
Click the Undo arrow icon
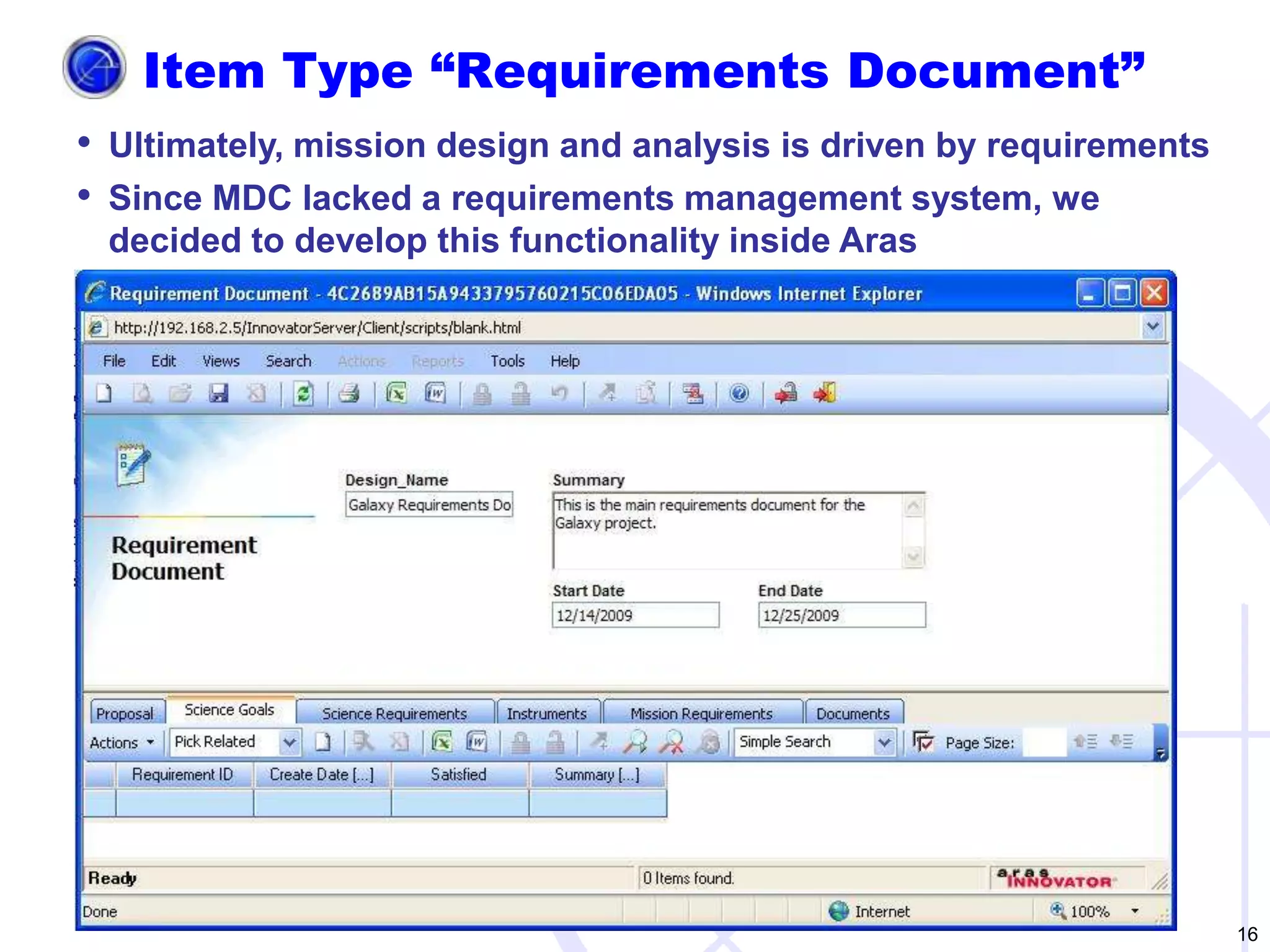[x=559, y=394]
